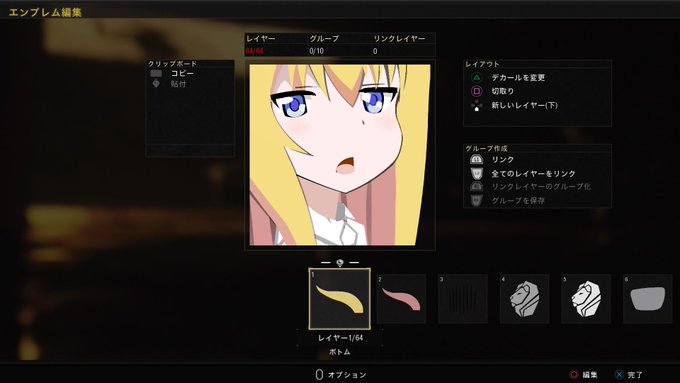Click the triangle button icon for デカールを変更
680x383 pixels.
[476, 78]
